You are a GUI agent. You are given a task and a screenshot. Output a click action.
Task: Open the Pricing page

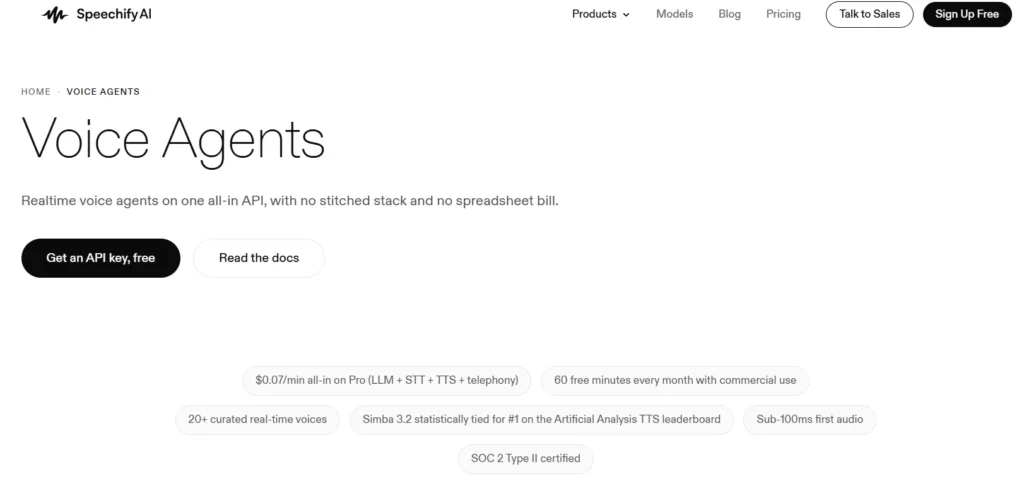[x=783, y=14]
